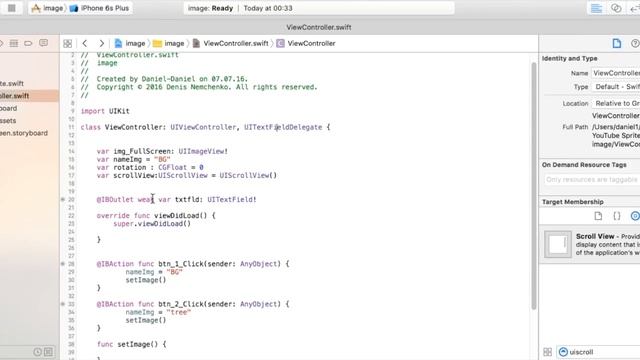Click nameImg = "tree" assignment

(x=158, y=312)
